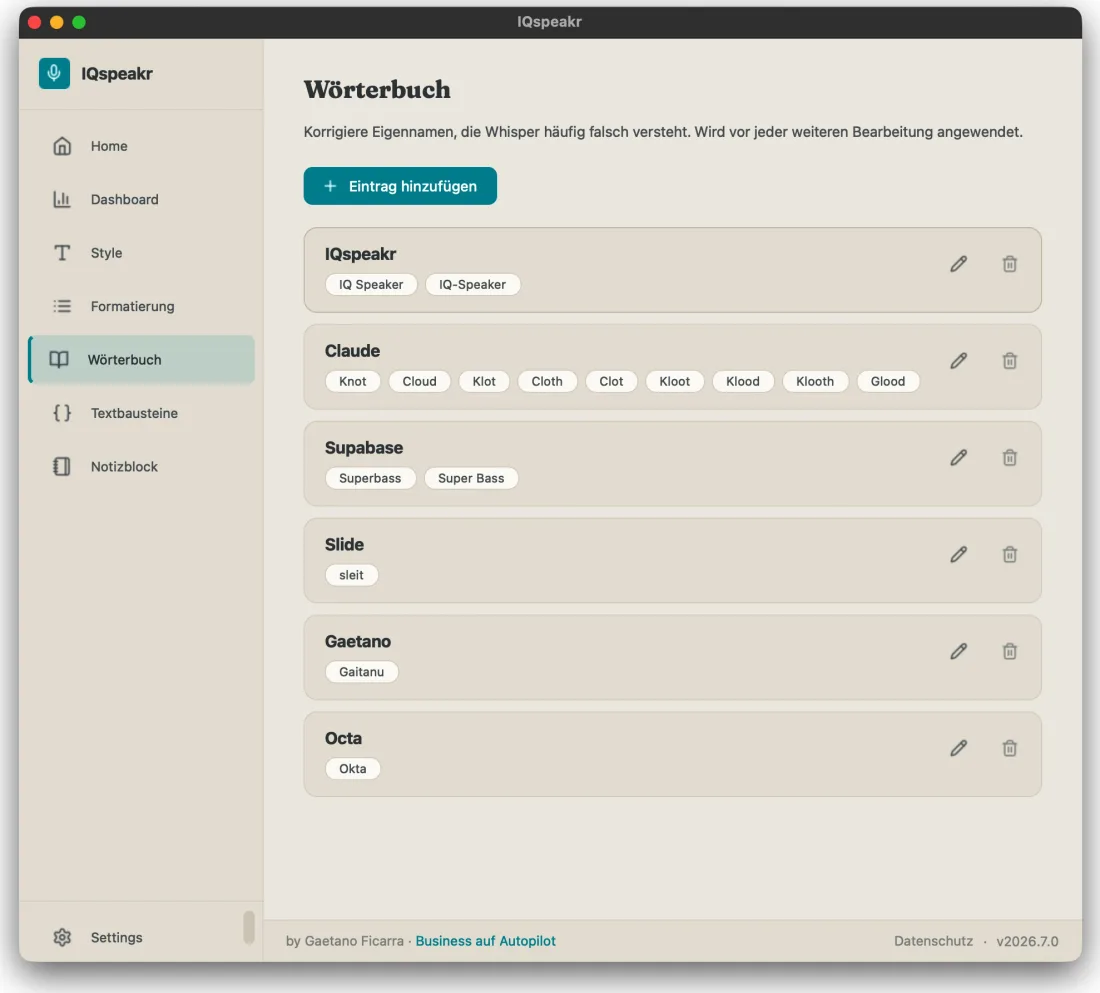The height and width of the screenshot is (993, 1100).
Task: Remove the Supabase entry trash icon
Action: (1010, 458)
